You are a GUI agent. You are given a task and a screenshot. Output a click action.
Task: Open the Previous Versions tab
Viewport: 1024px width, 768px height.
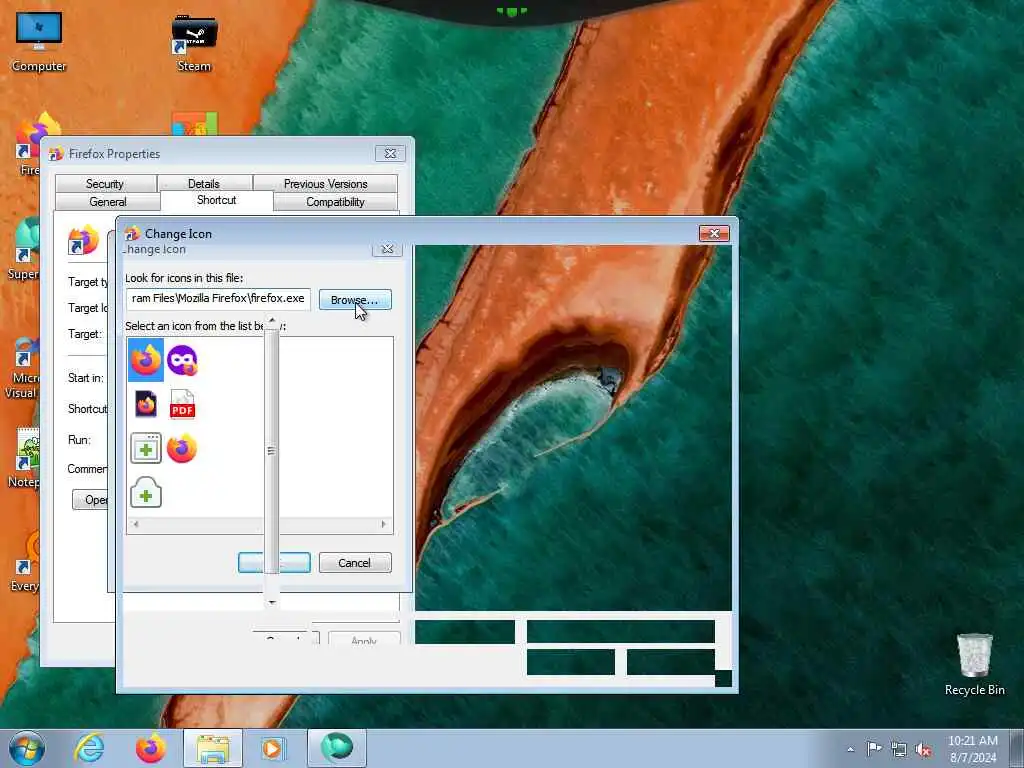point(325,184)
